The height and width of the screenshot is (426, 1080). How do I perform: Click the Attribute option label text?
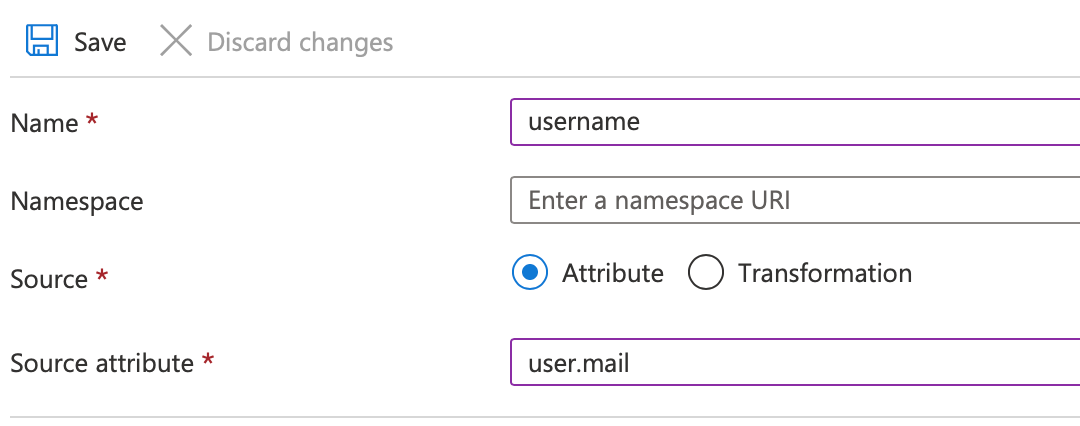612,273
